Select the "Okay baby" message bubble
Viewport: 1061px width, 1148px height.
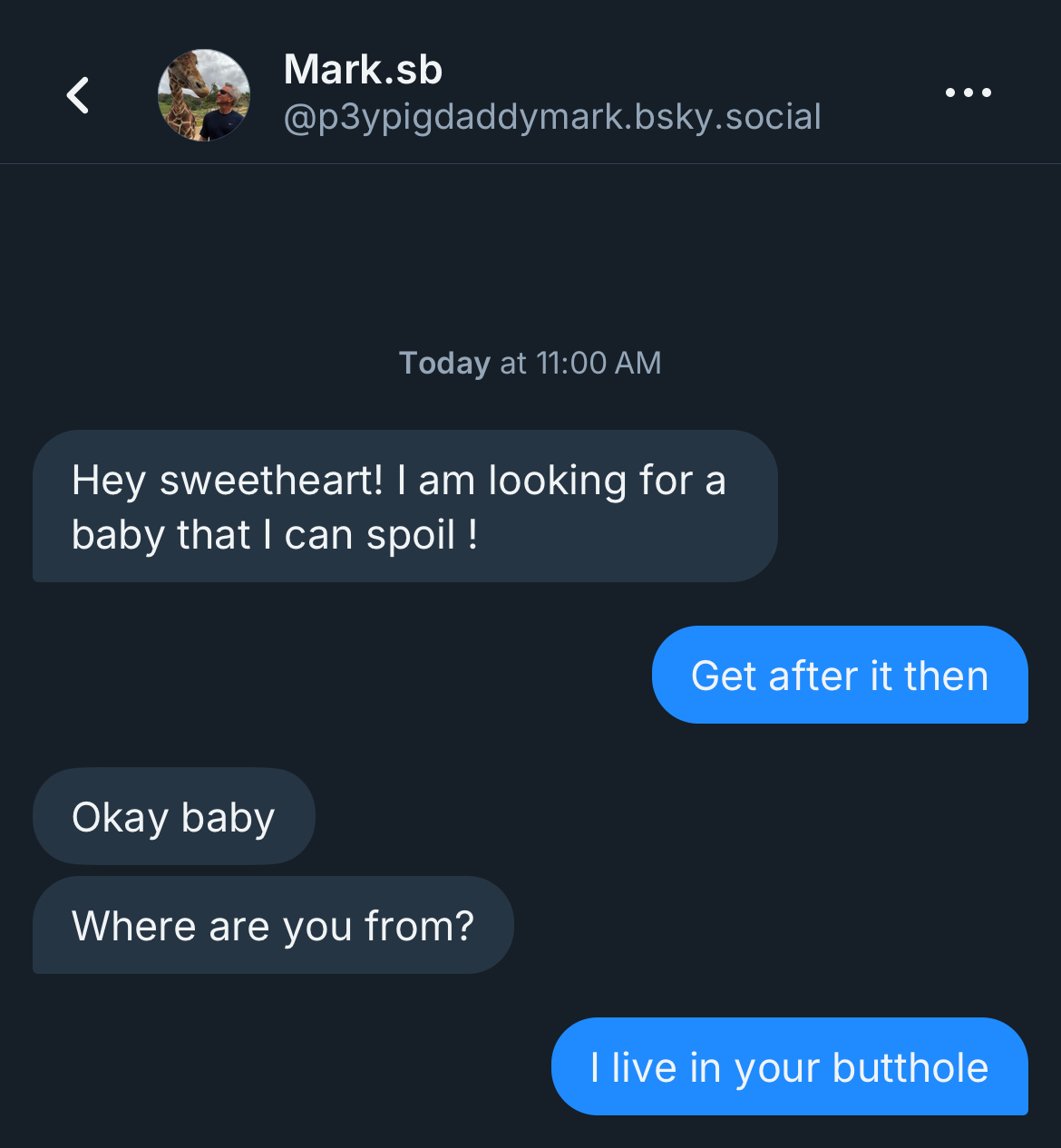(x=173, y=817)
